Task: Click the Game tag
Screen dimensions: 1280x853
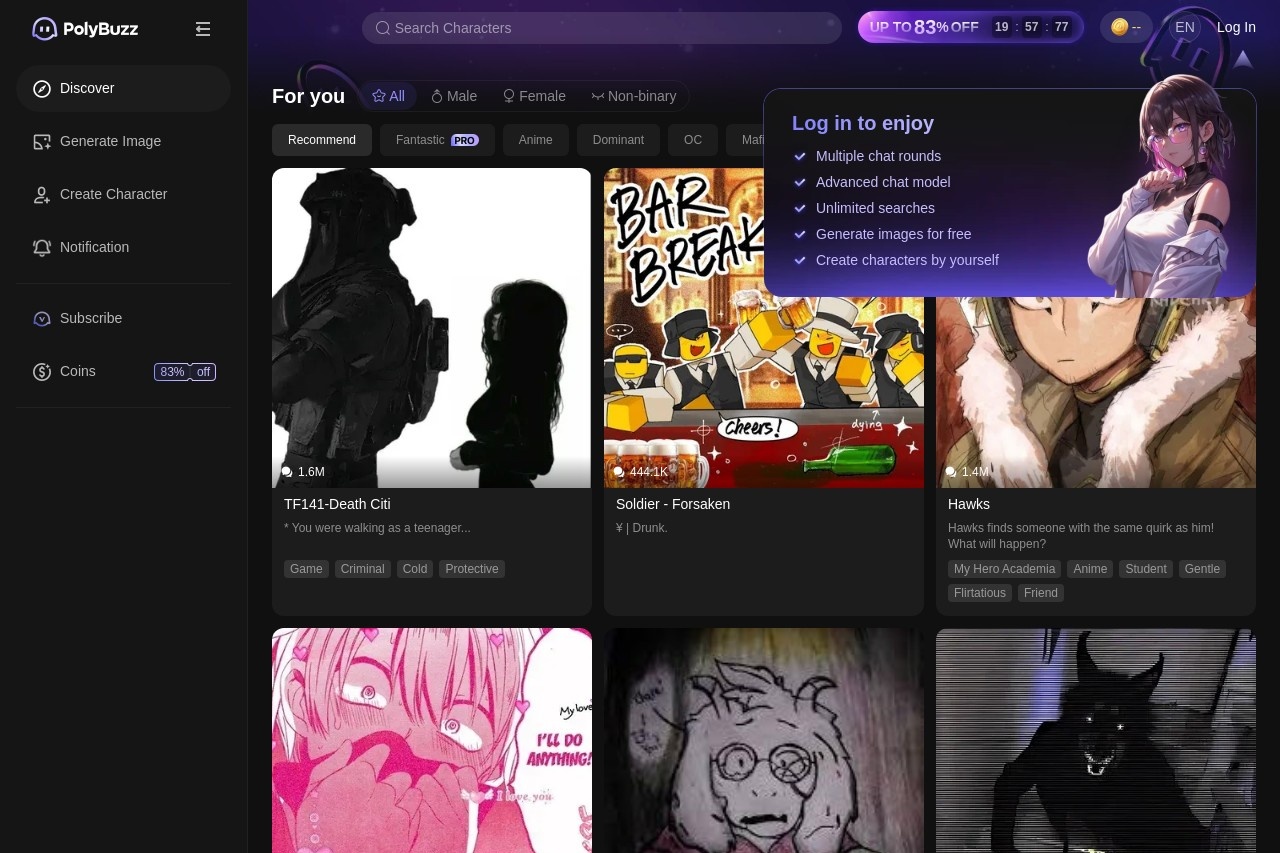Action: 306,569
